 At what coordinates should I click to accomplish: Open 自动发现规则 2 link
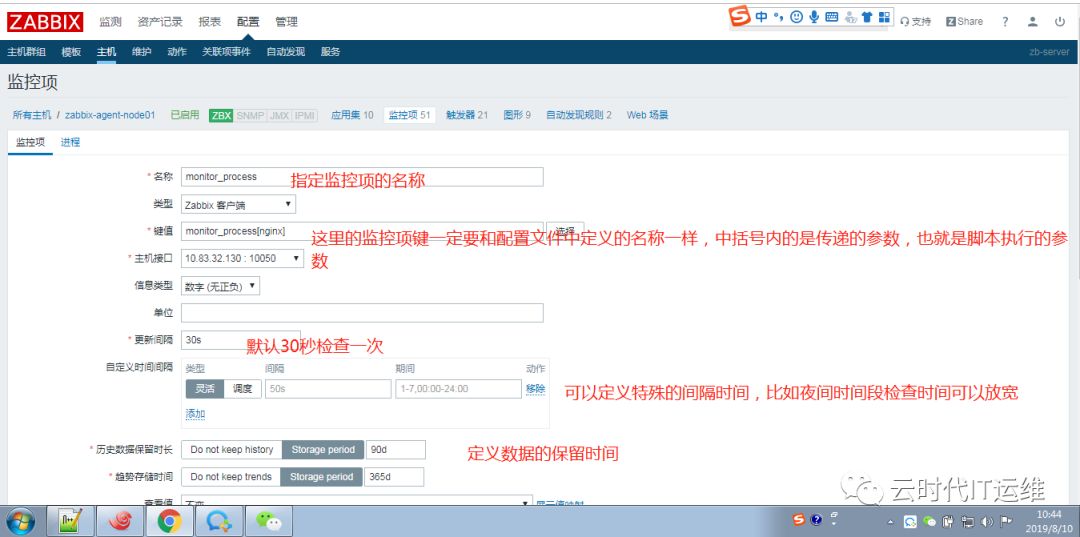click(x=579, y=115)
